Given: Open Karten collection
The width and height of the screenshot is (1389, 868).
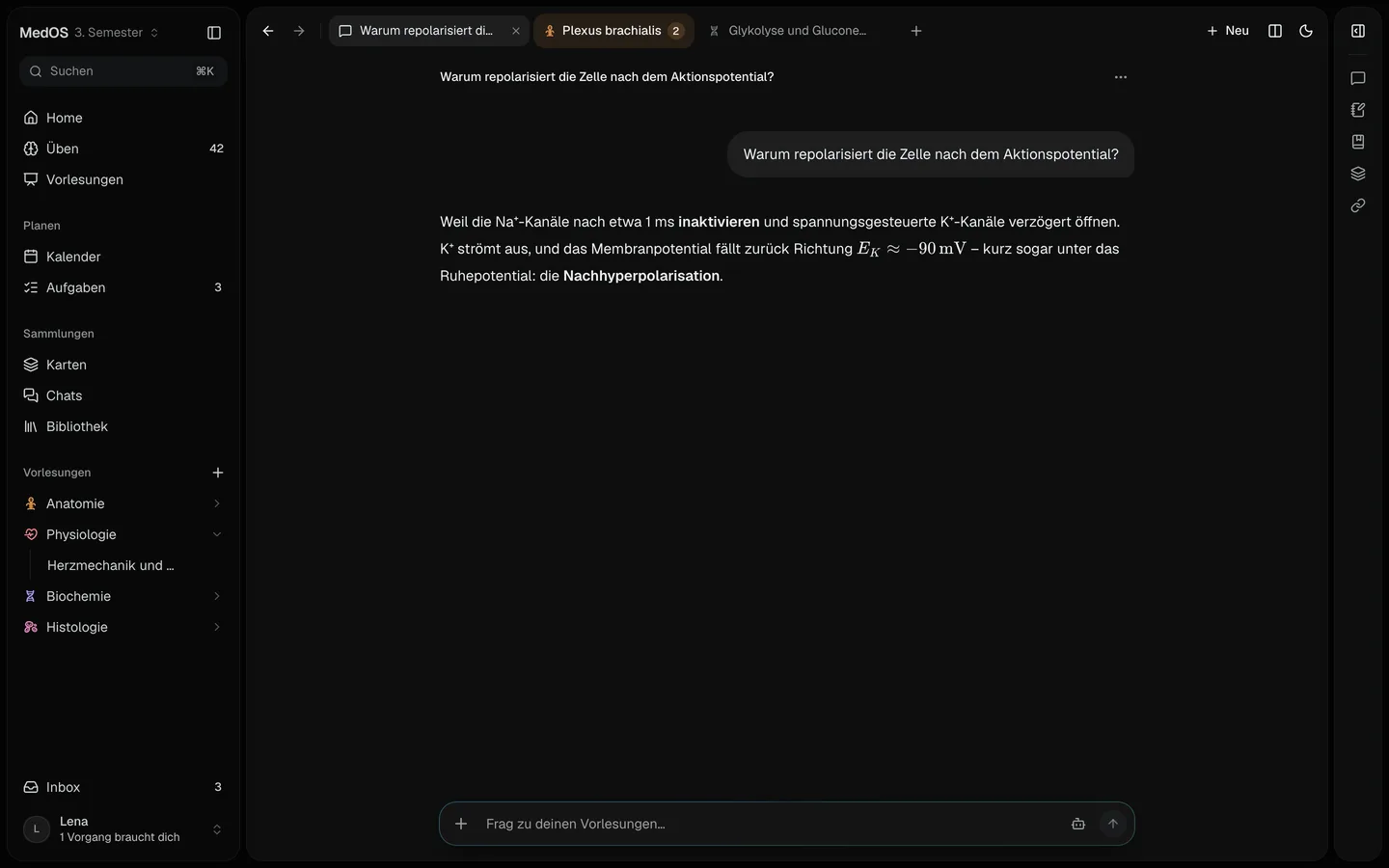Looking at the screenshot, I should pos(123,365).
